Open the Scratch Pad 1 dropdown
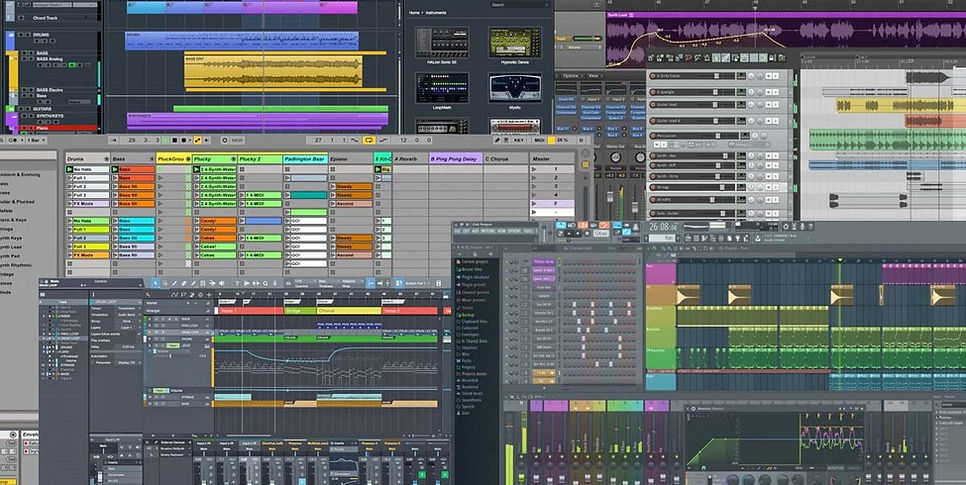The height and width of the screenshot is (485, 966). pyautogui.click(x=420, y=283)
